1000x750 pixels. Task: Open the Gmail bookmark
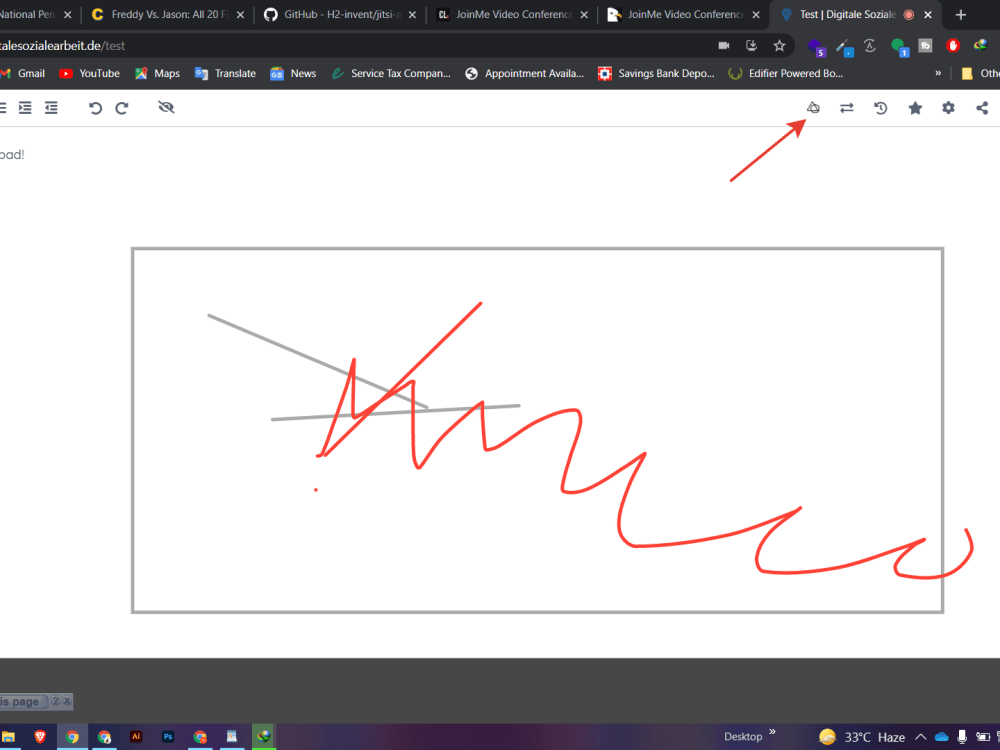click(24, 73)
